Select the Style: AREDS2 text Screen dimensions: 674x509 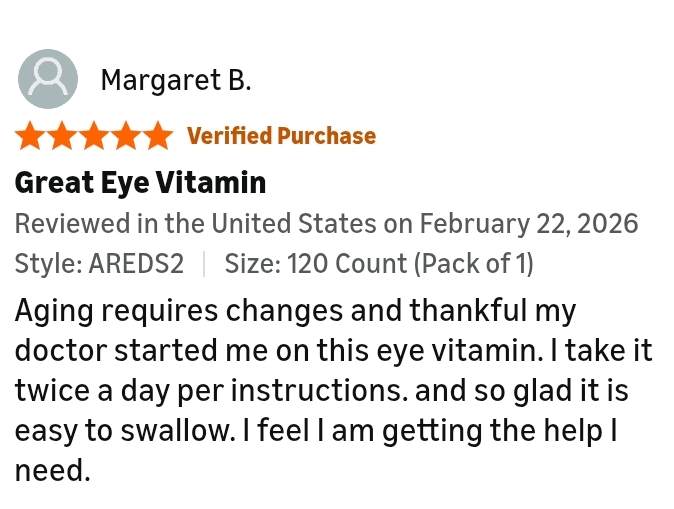pos(99,264)
